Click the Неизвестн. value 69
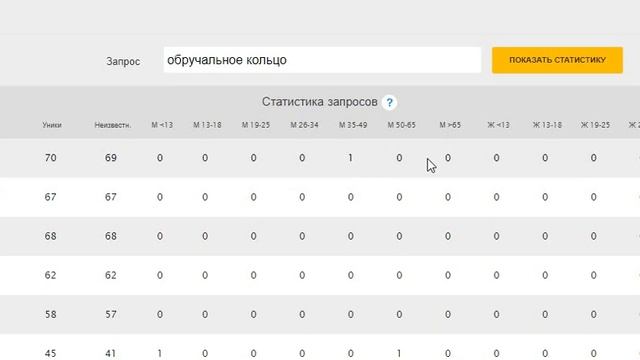The height and width of the screenshot is (360, 640). click(111, 158)
